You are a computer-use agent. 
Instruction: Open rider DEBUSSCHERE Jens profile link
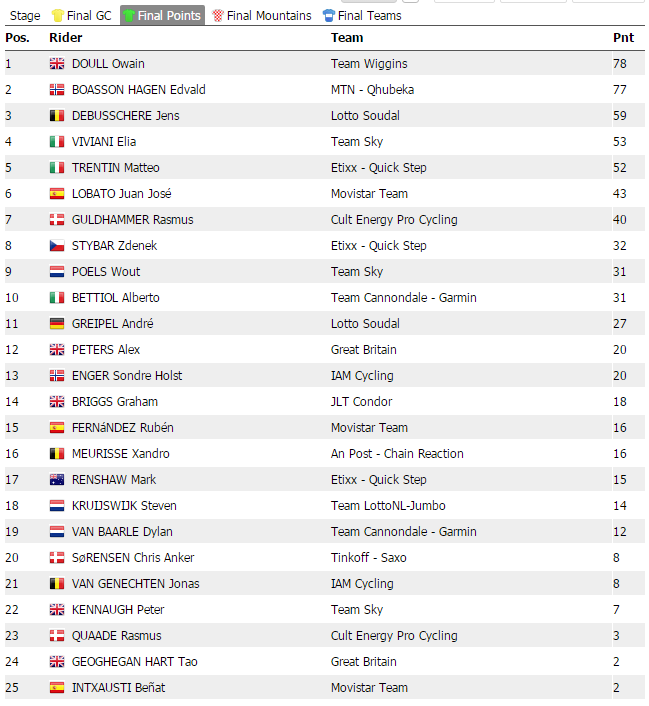[x=126, y=116]
